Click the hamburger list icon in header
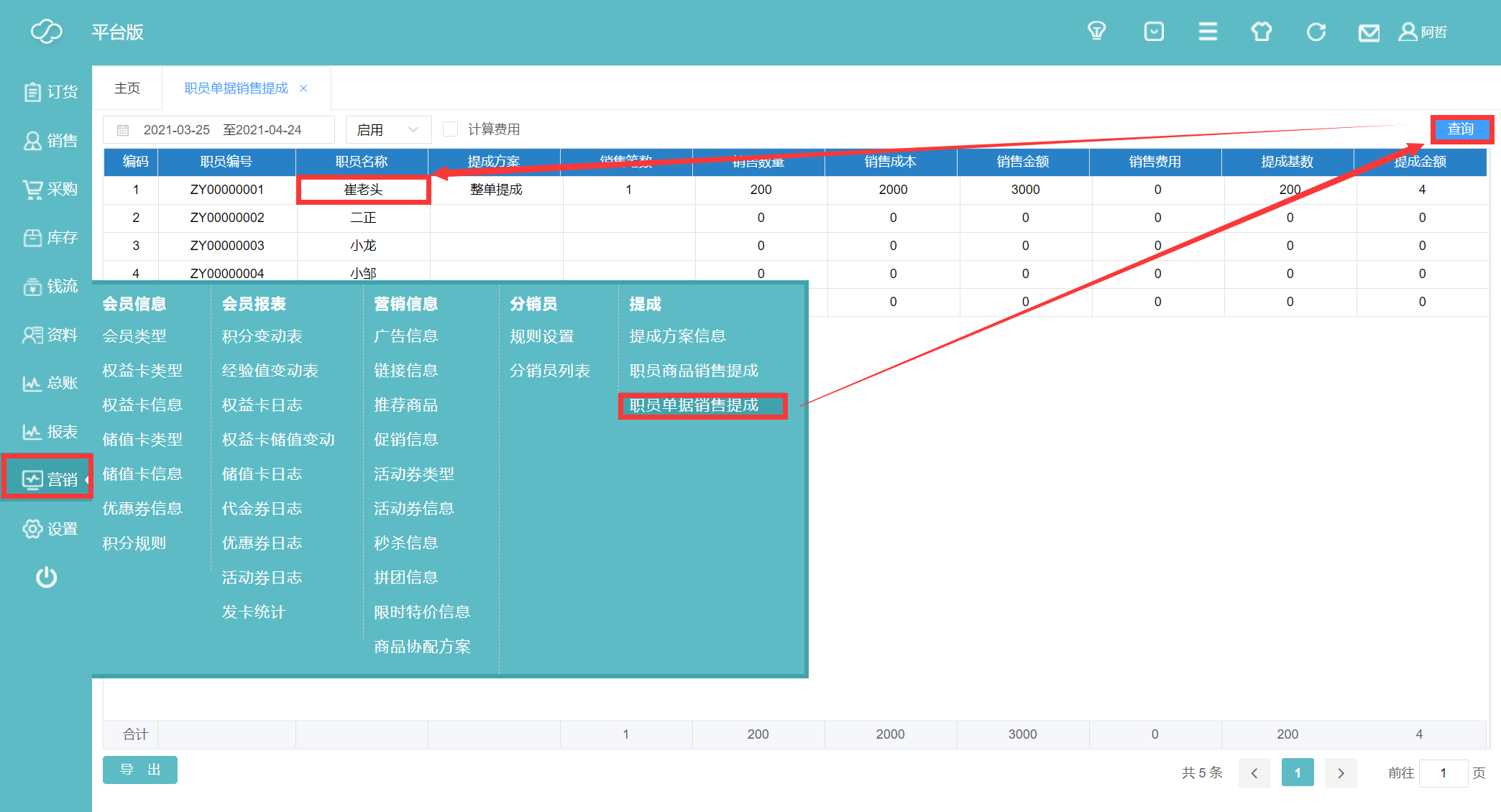The image size is (1501, 812). pos(1208,32)
